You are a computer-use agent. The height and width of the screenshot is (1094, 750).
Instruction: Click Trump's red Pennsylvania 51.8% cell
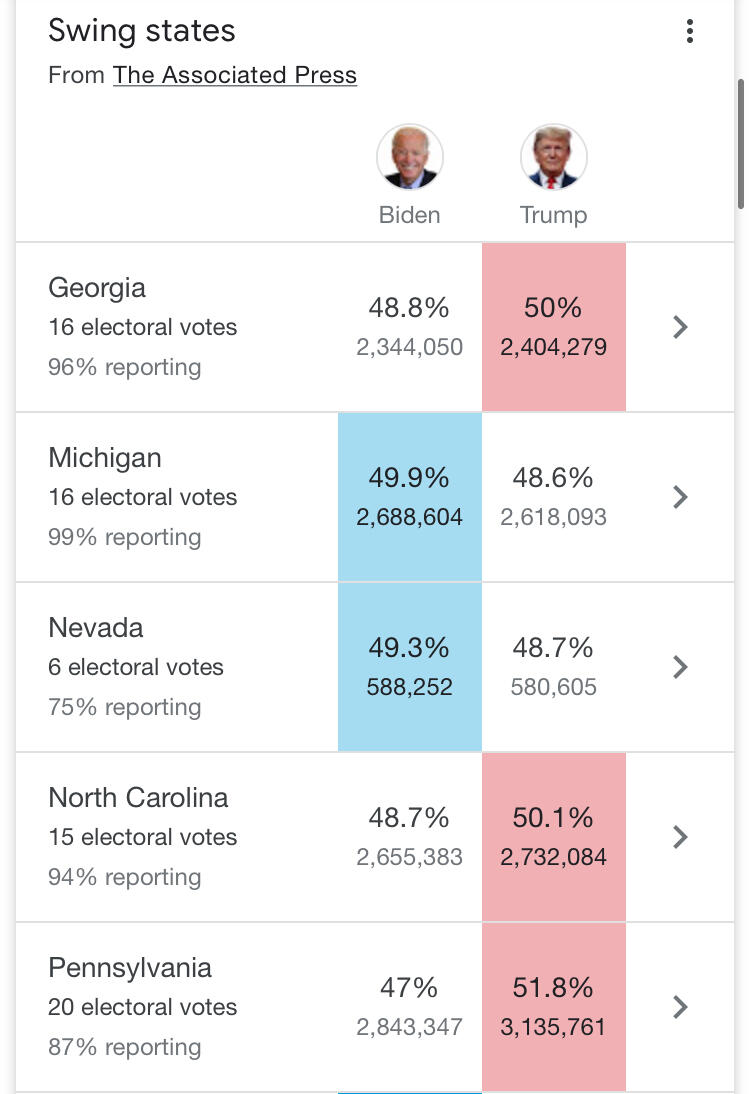tap(553, 1007)
